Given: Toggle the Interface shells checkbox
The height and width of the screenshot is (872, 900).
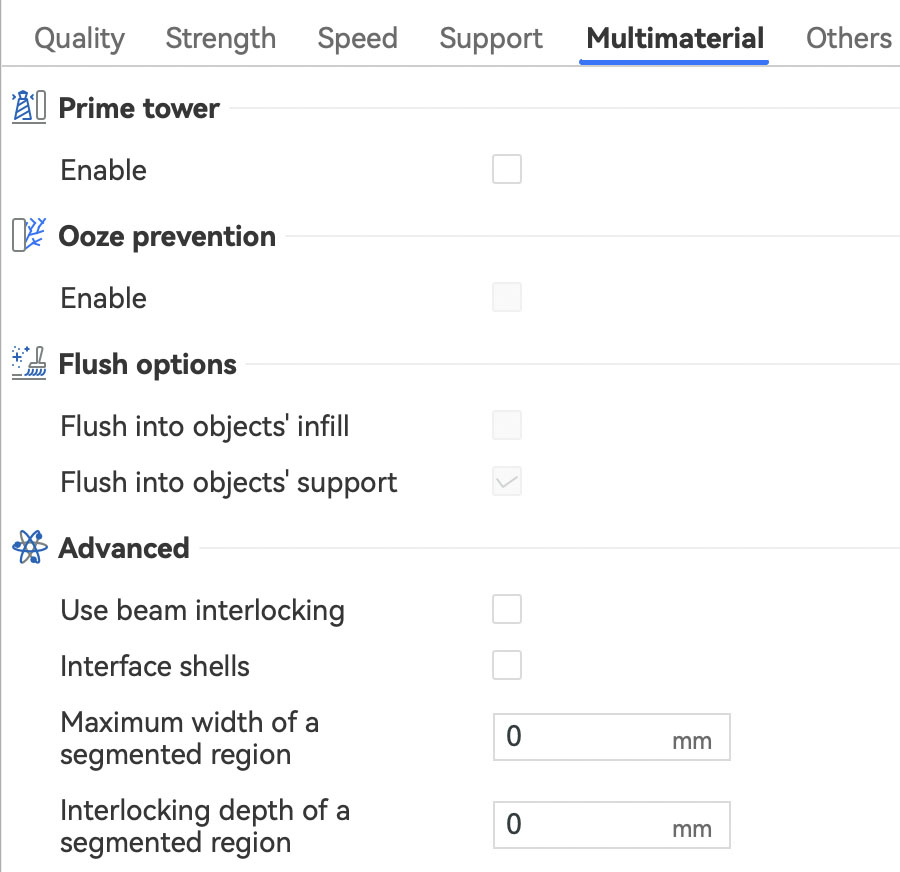Looking at the screenshot, I should coord(507,665).
